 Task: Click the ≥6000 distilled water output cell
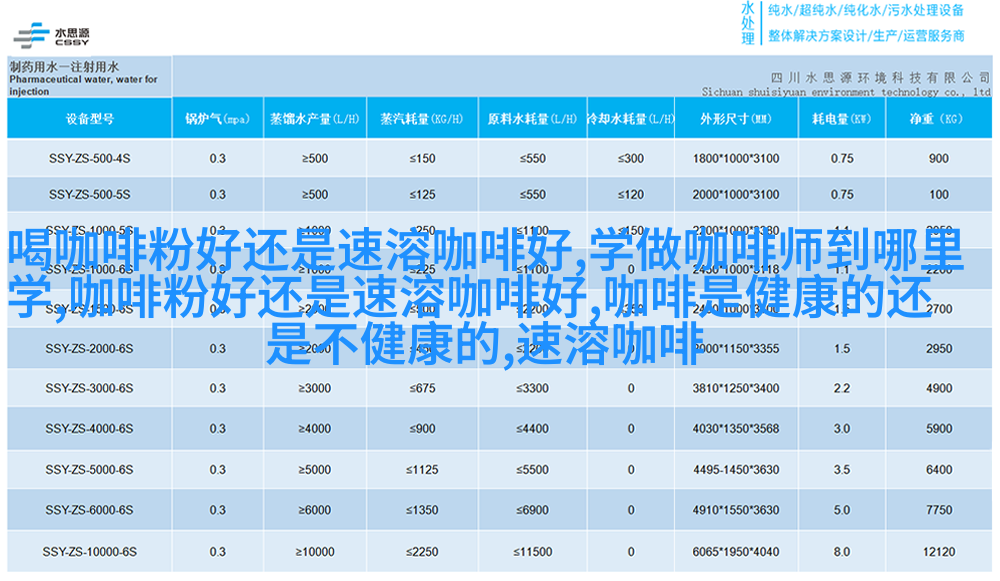pos(314,510)
